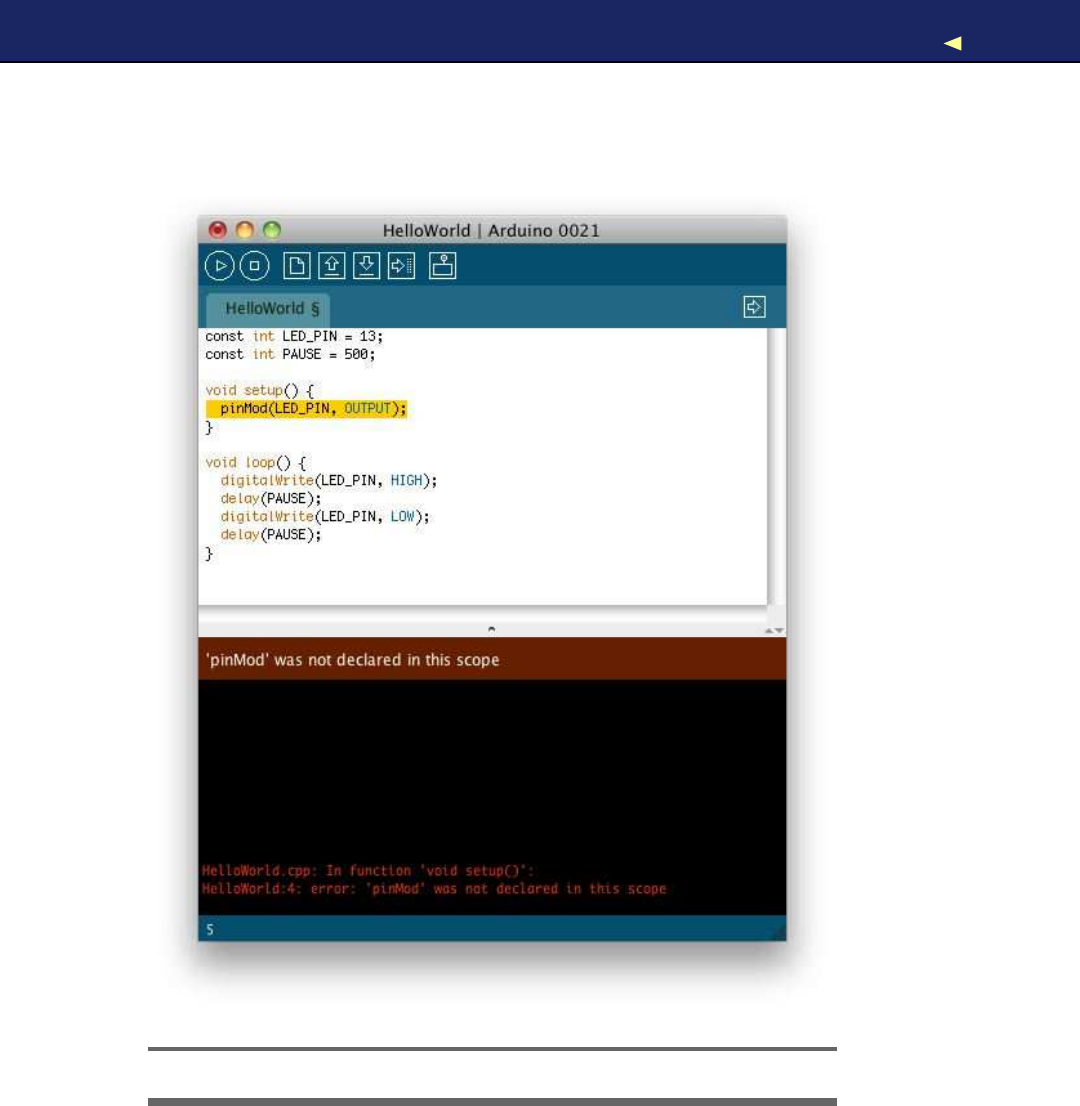Click the 'void setup() {' line
Image resolution: width=1080 pixels, height=1106 pixels.
(260, 390)
